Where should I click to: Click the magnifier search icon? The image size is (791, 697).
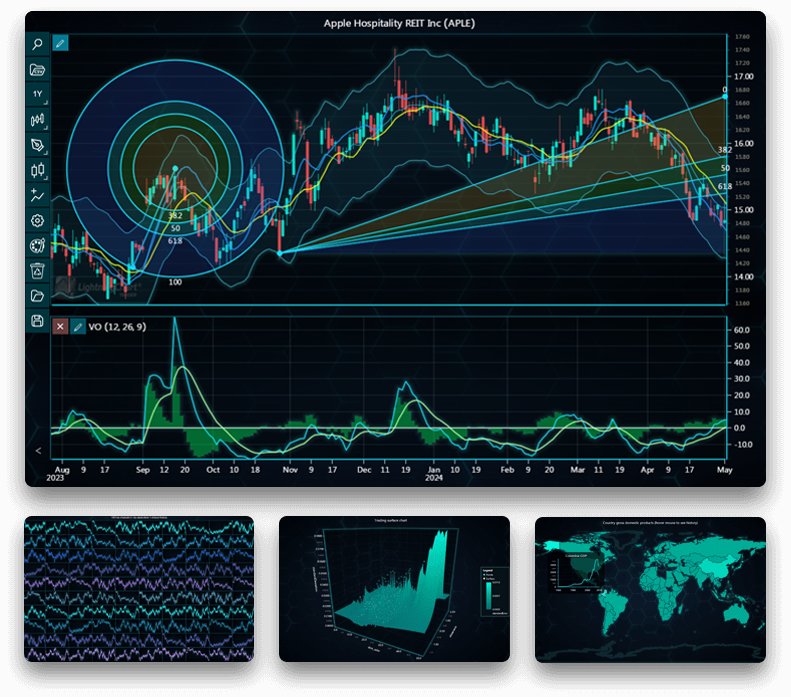(37, 44)
